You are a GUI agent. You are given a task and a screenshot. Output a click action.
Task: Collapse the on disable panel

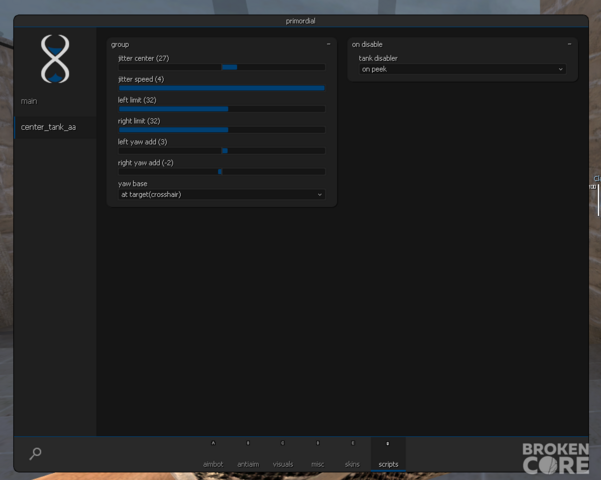tap(569, 44)
